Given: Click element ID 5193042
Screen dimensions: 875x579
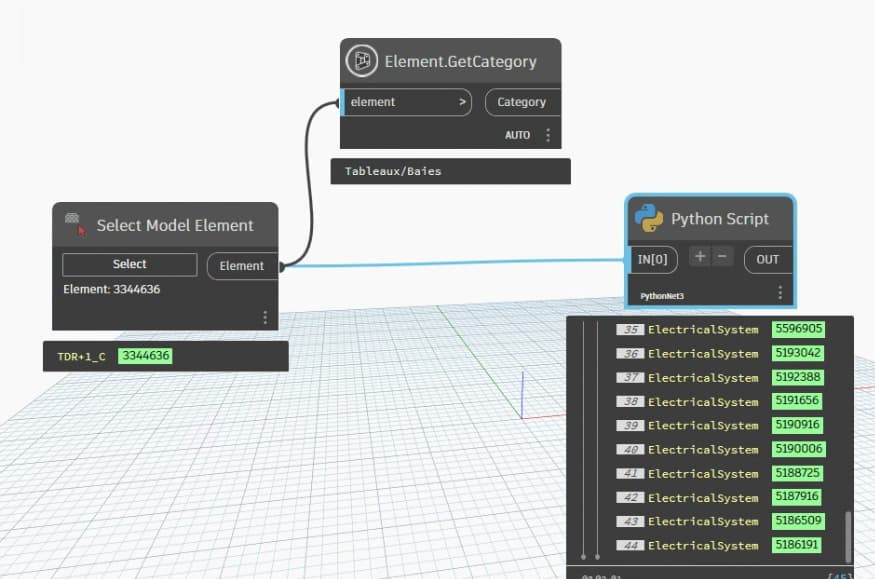Looking at the screenshot, I should (798, 353).
